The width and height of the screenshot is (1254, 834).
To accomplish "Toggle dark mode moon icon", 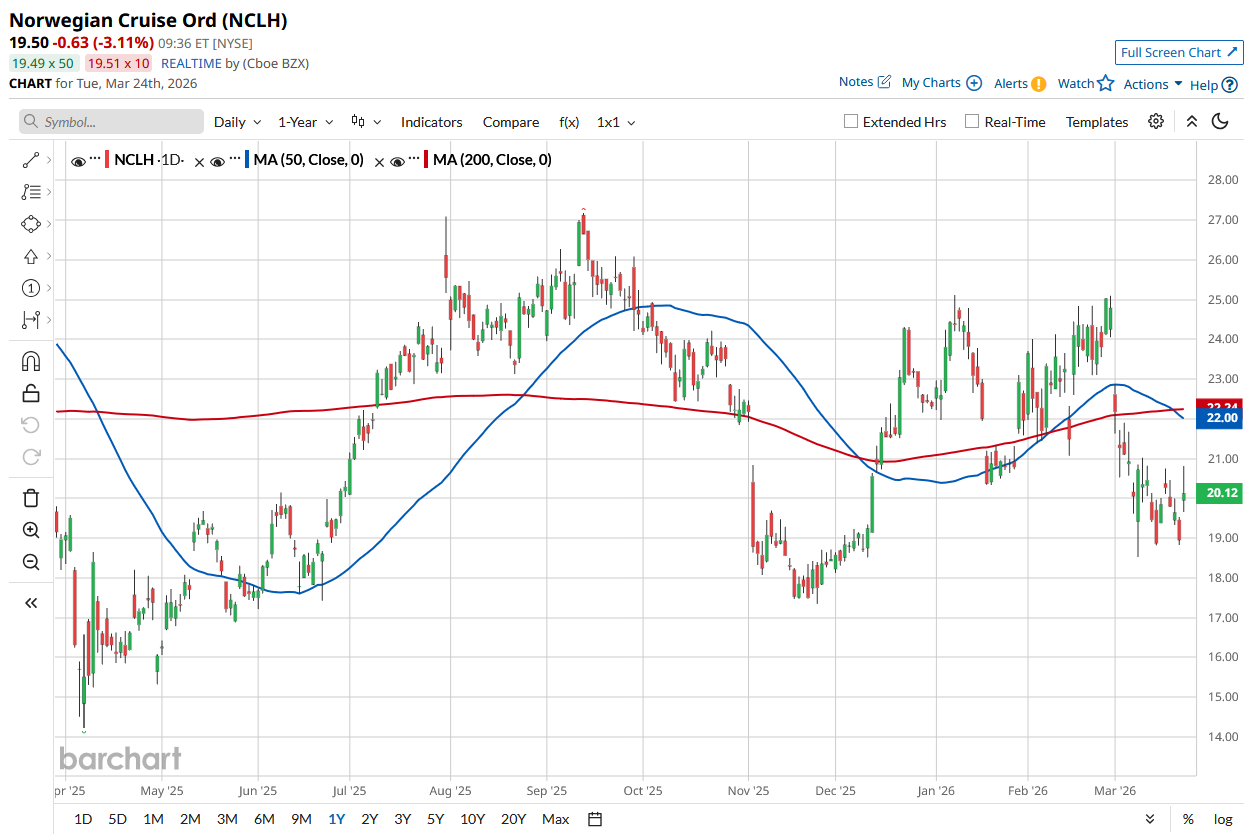I will coord(1220,122).
